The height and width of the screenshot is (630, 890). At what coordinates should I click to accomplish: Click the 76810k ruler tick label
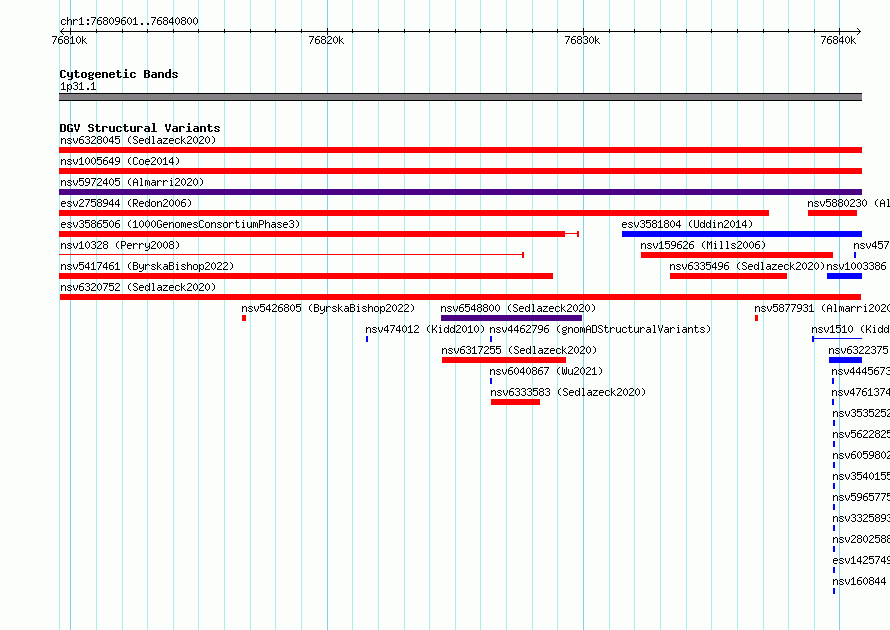point(69,40)
